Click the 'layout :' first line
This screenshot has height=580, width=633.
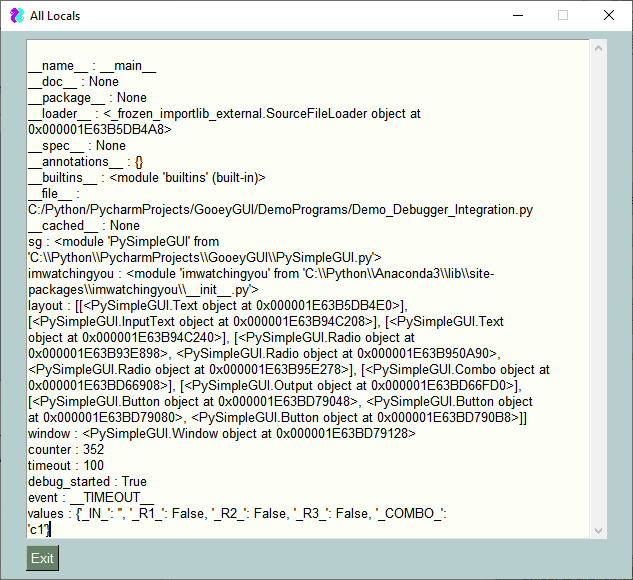coord(218,306)
